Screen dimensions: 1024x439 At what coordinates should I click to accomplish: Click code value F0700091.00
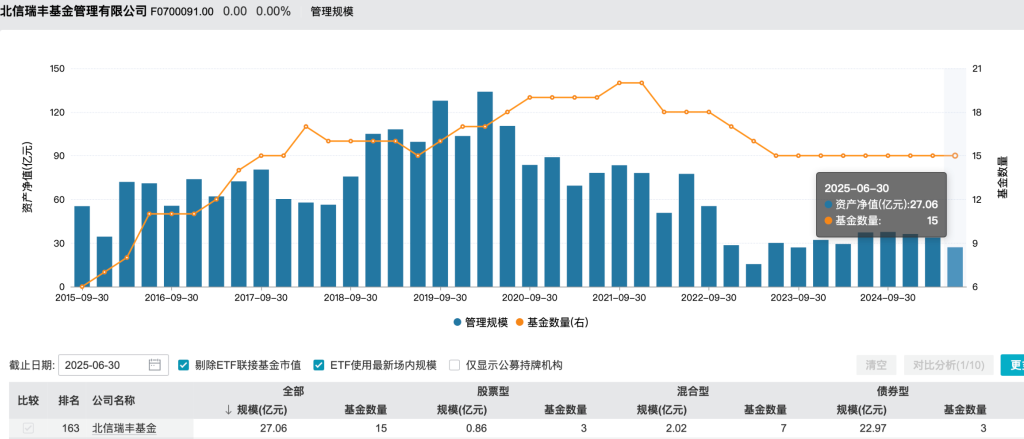pyautogui.click(x=182, y=12)
